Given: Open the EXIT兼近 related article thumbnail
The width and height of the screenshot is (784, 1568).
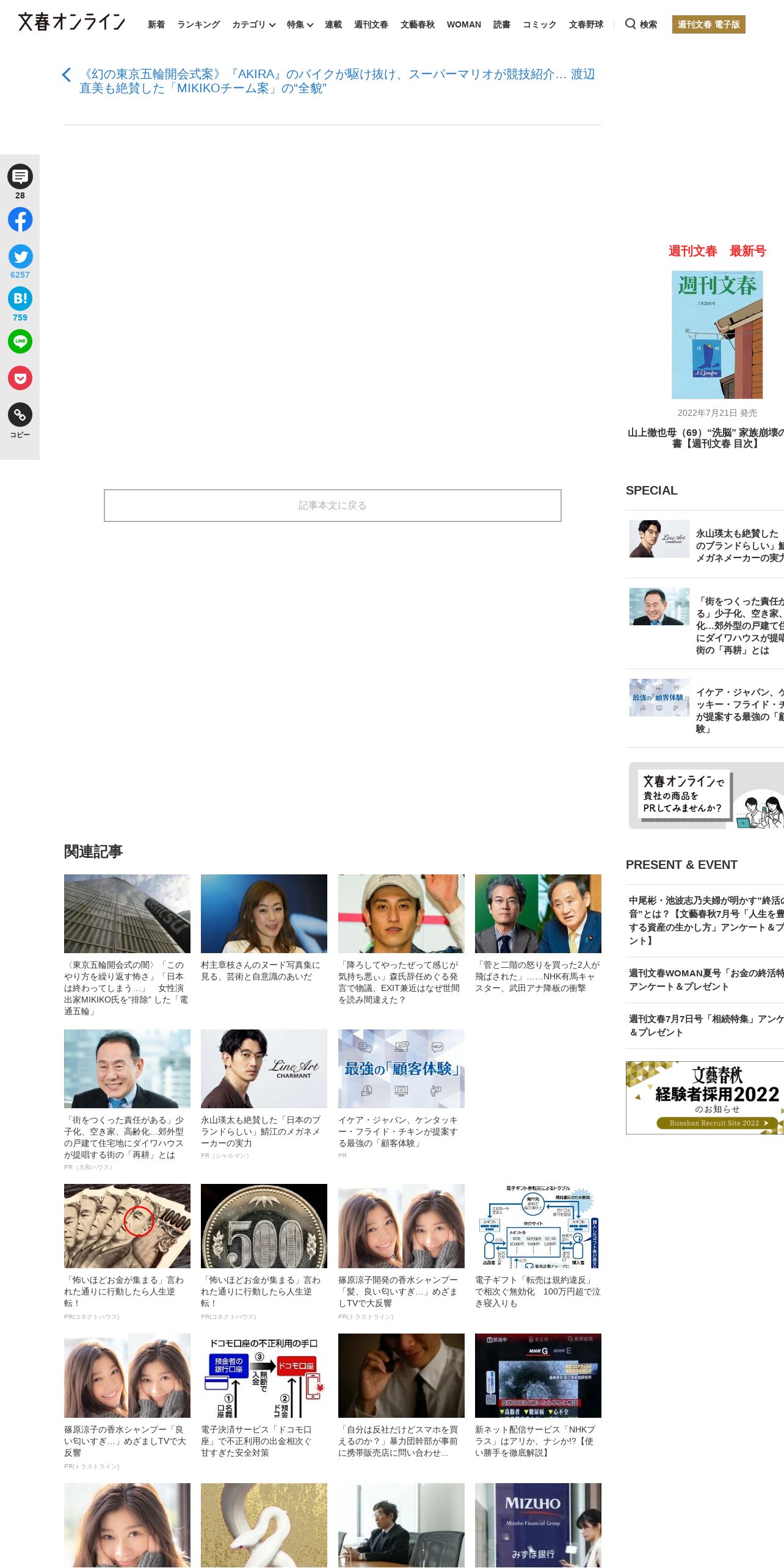Looking at the screenshot, I should pyautogui.click(x=401, y=913).
